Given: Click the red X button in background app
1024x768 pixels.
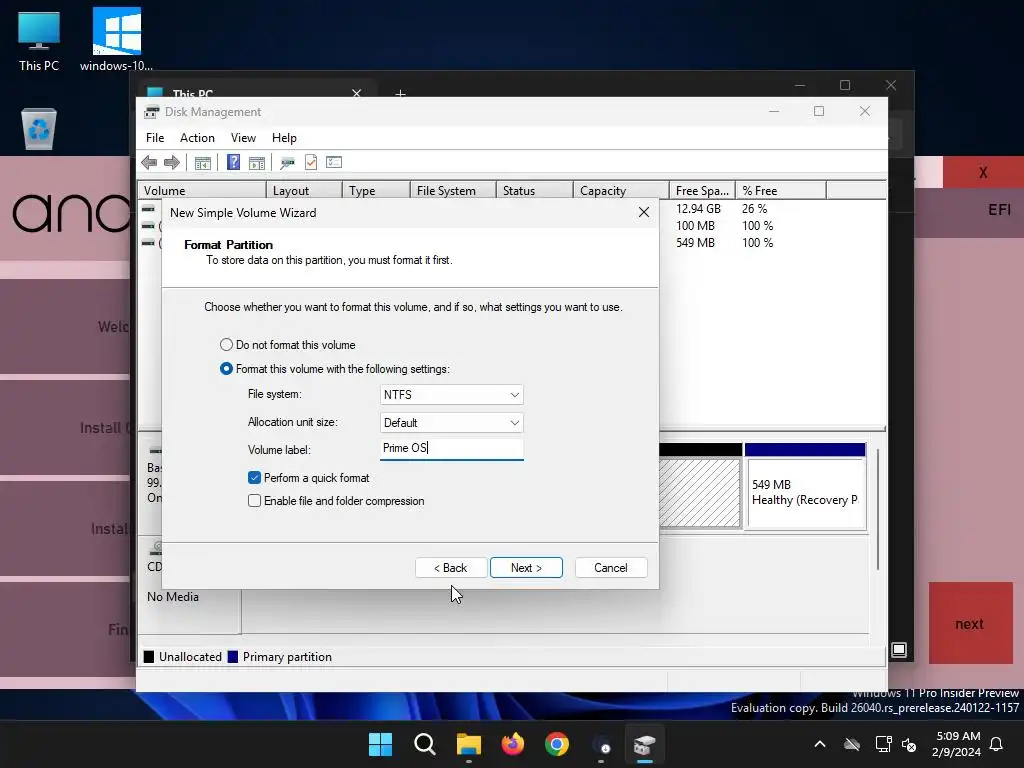Looking at the screenshot, I should 983,172.
